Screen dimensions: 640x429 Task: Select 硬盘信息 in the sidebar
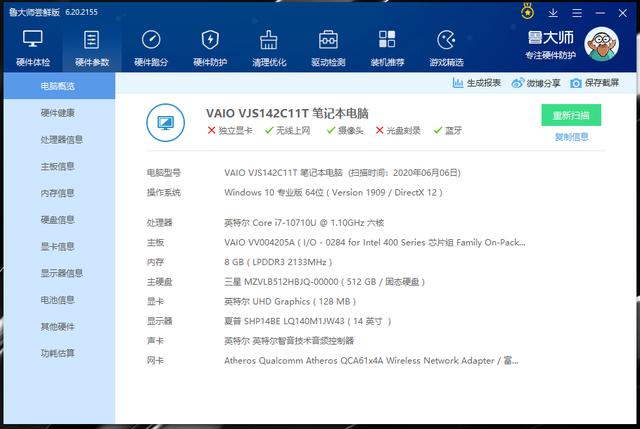point(59,220)
